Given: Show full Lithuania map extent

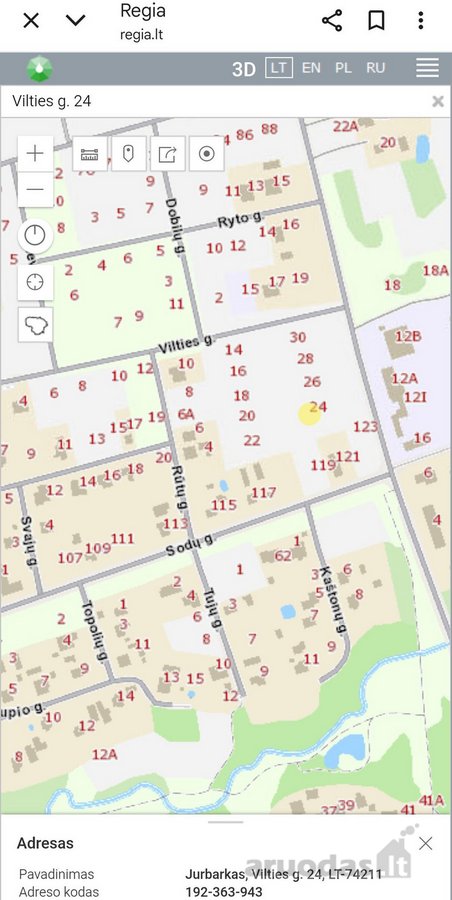Looking at the screenshot, I should click(x=36, y=325).
